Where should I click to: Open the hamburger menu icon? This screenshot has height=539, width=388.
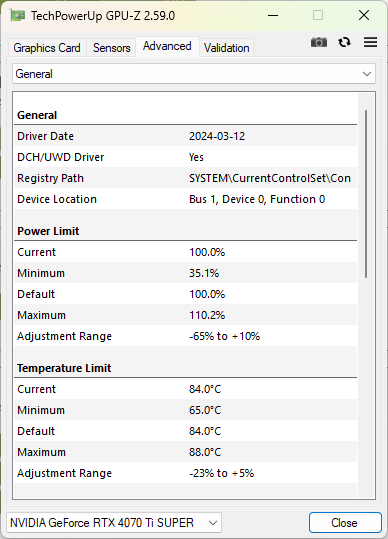point(370,42)
